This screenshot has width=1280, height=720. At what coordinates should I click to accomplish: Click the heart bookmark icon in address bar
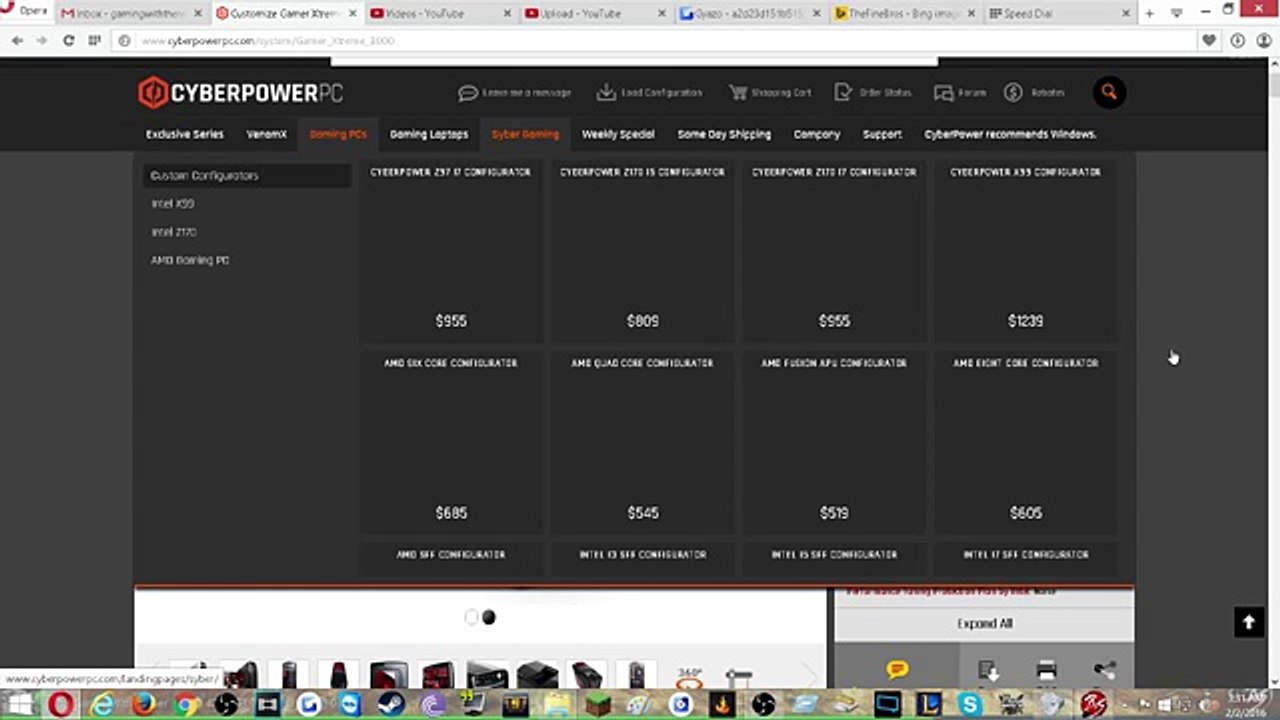coord(1209,41)
